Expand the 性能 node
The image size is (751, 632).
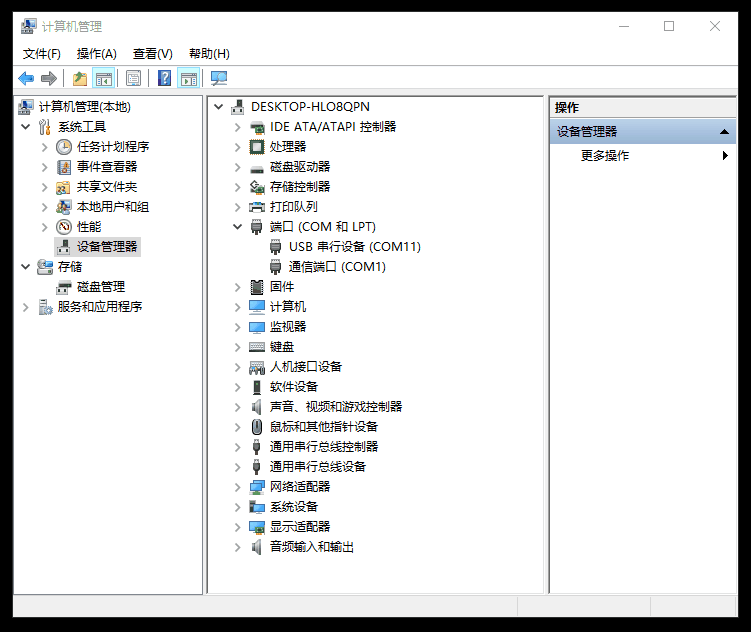pyautogui.click(x=45, y=227)
